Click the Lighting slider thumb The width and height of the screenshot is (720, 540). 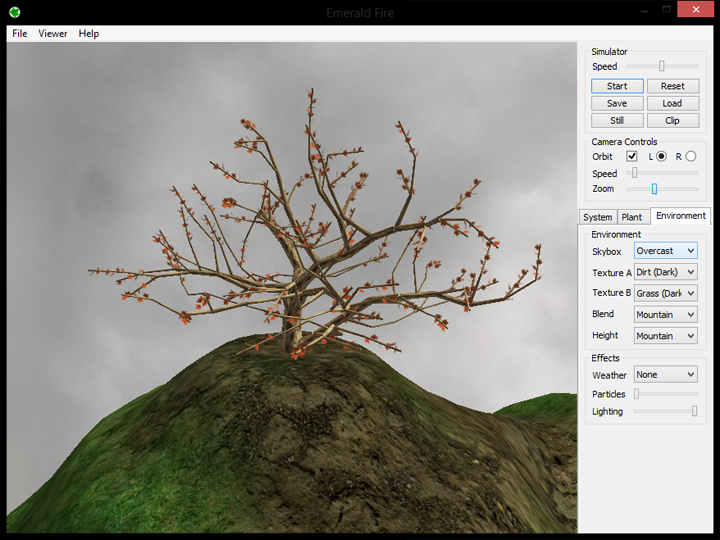(694, 411)
